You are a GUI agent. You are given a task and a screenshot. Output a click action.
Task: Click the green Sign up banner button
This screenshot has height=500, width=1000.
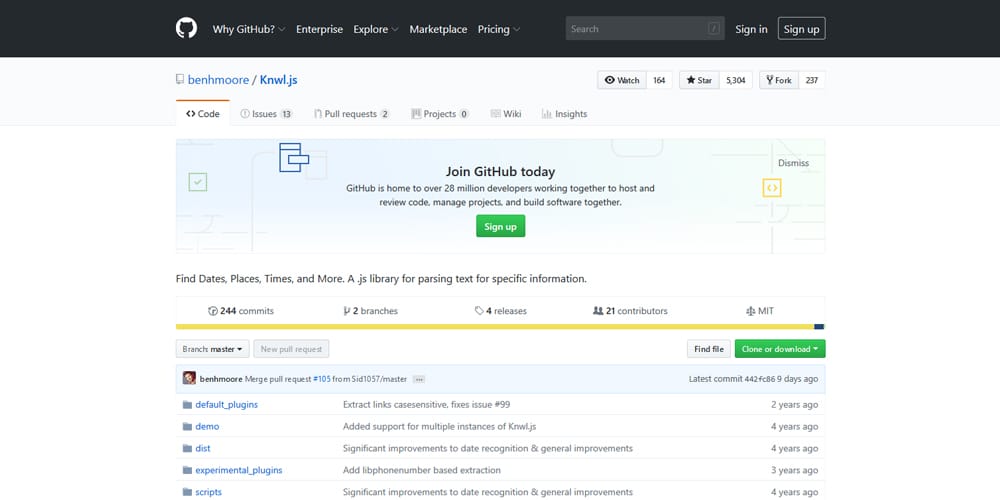click(x=501, y=226)
